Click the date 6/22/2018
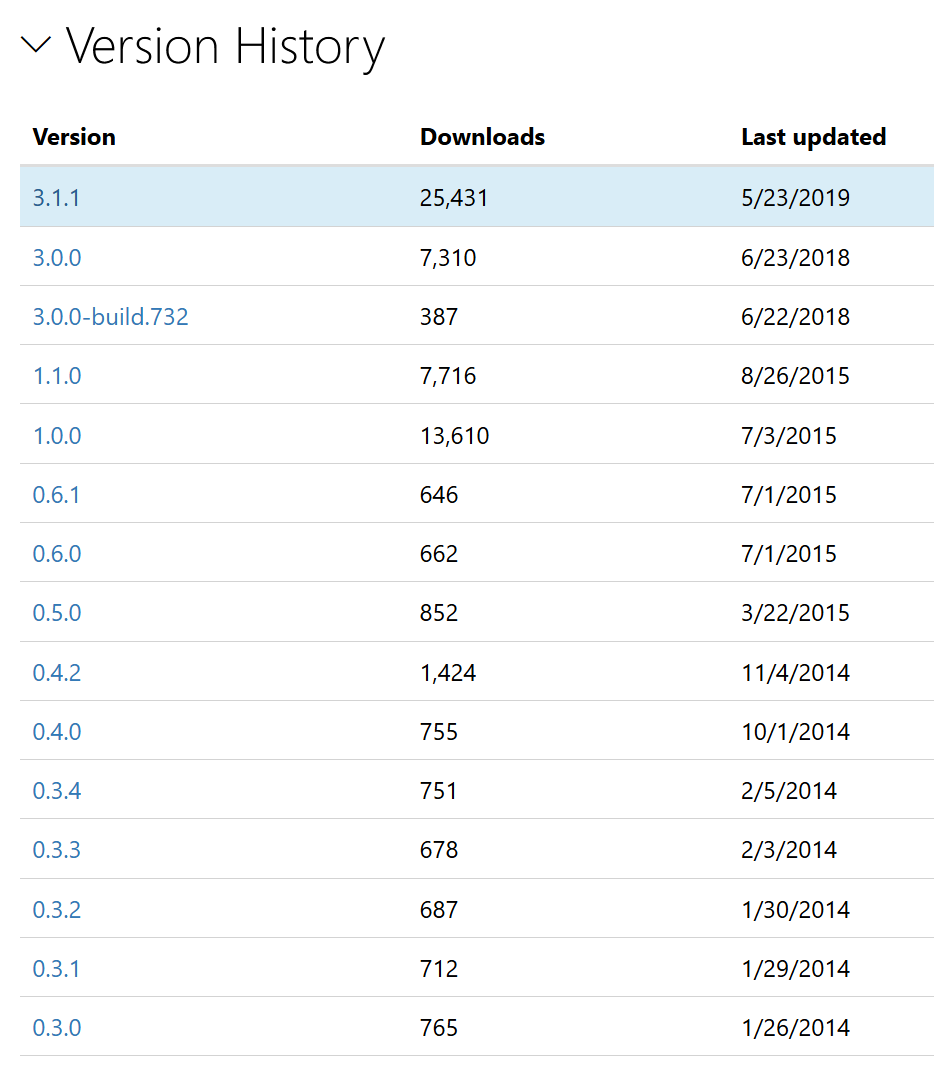This screenshot has height=1087, width=934. [x=796, y=317]
